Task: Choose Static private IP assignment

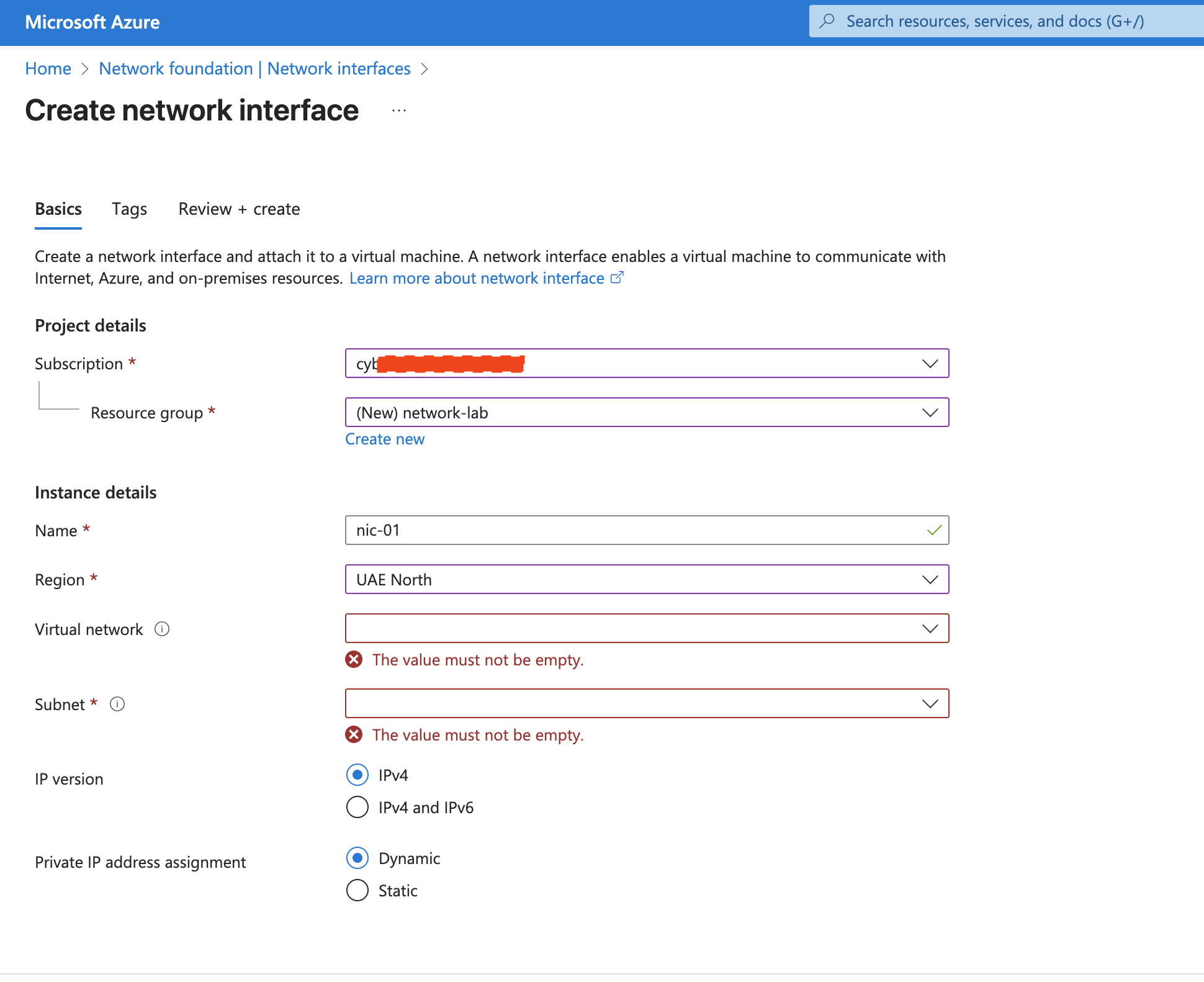Action: click(x=357, y=890)
